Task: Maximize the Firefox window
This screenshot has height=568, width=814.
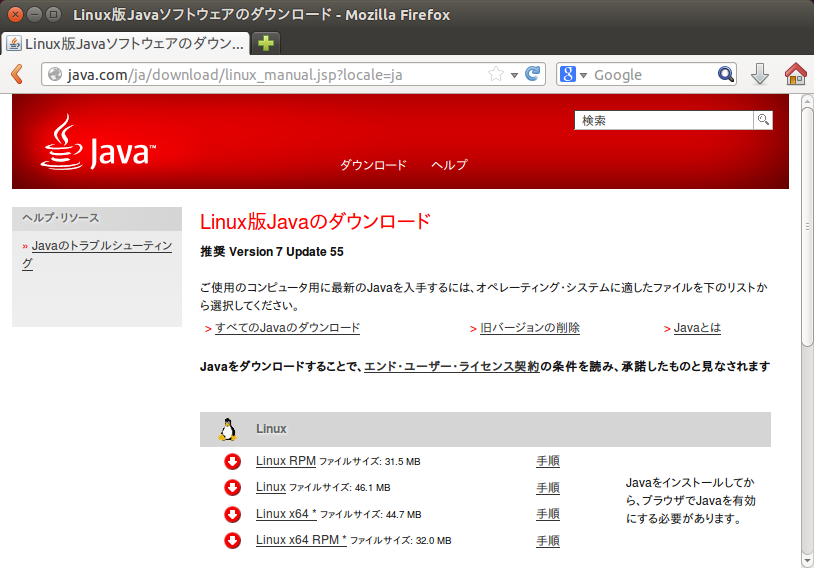Action: [x=53, y=15]
